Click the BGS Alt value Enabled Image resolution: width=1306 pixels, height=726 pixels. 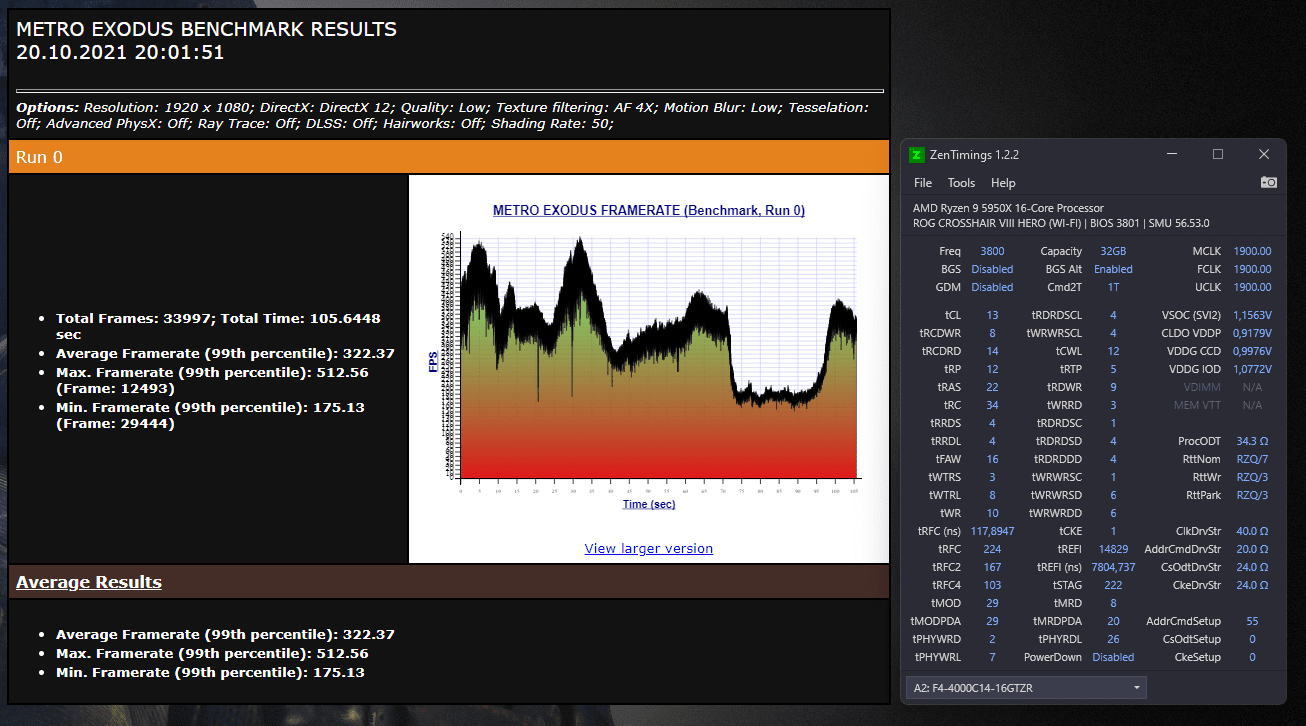(x=1113, y=269)
